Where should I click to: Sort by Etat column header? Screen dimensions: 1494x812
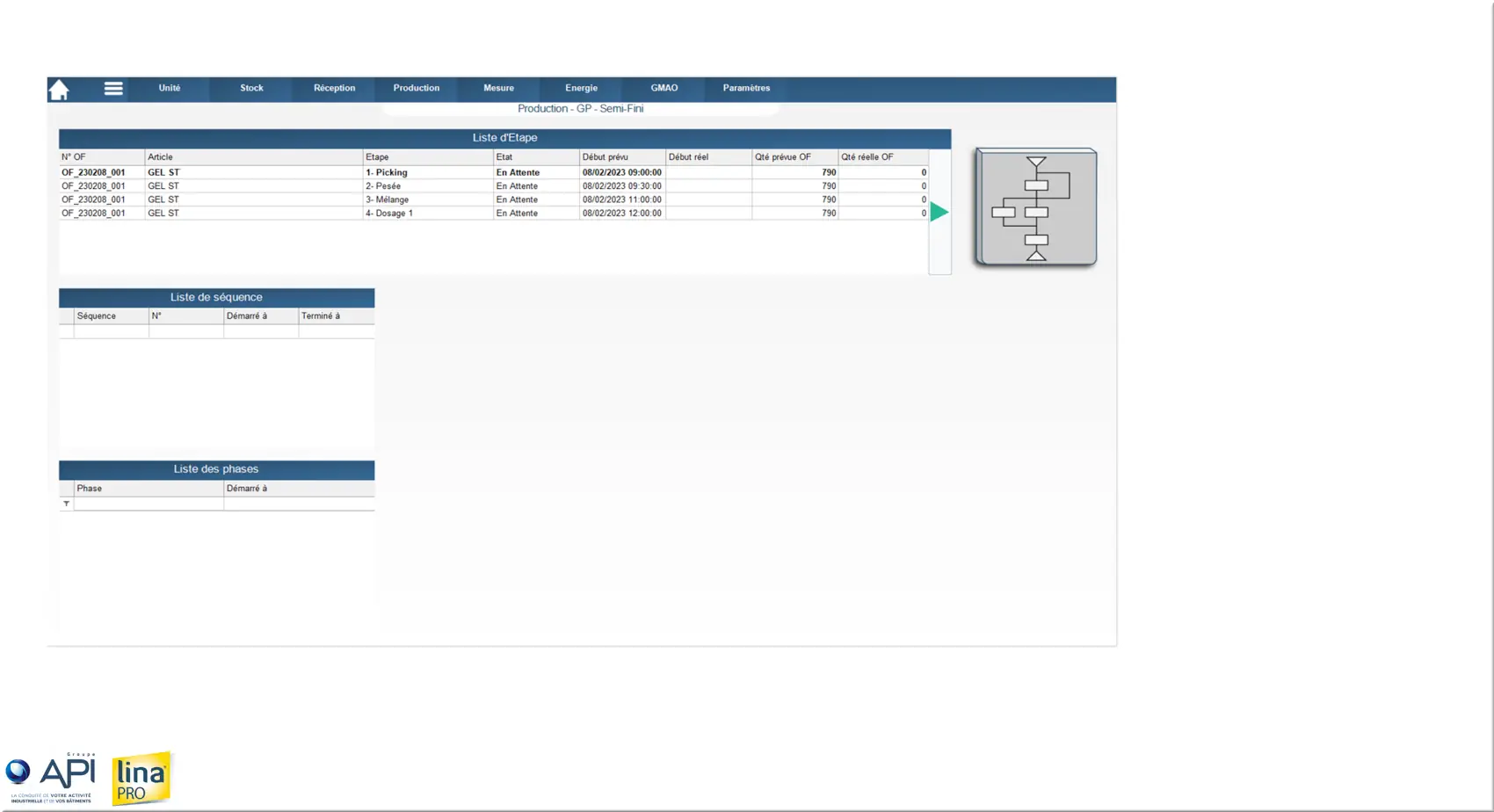tap(536, 157)
